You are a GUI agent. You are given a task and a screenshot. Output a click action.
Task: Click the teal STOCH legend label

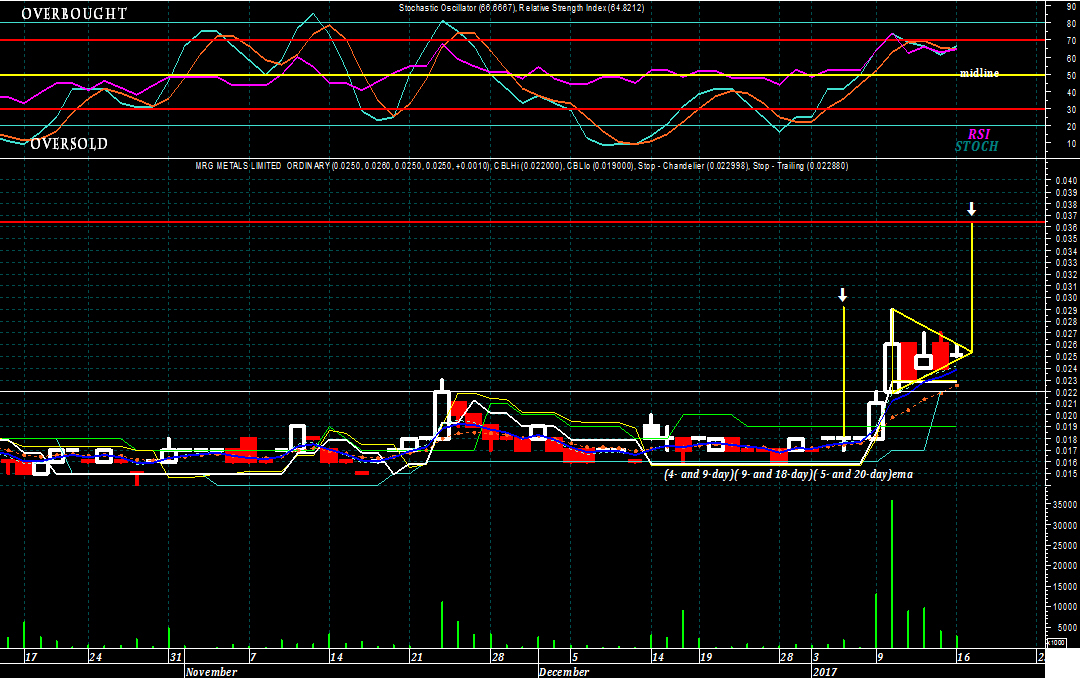[x=976, y=146]
